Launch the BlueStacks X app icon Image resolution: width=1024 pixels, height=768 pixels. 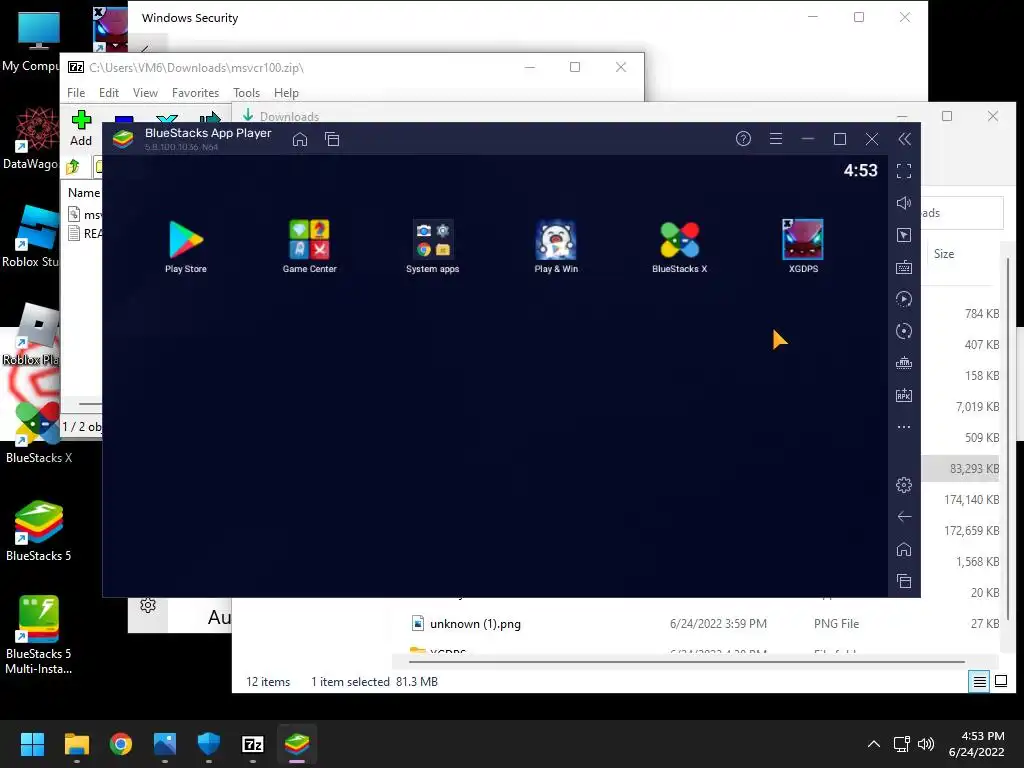[679, 246]
